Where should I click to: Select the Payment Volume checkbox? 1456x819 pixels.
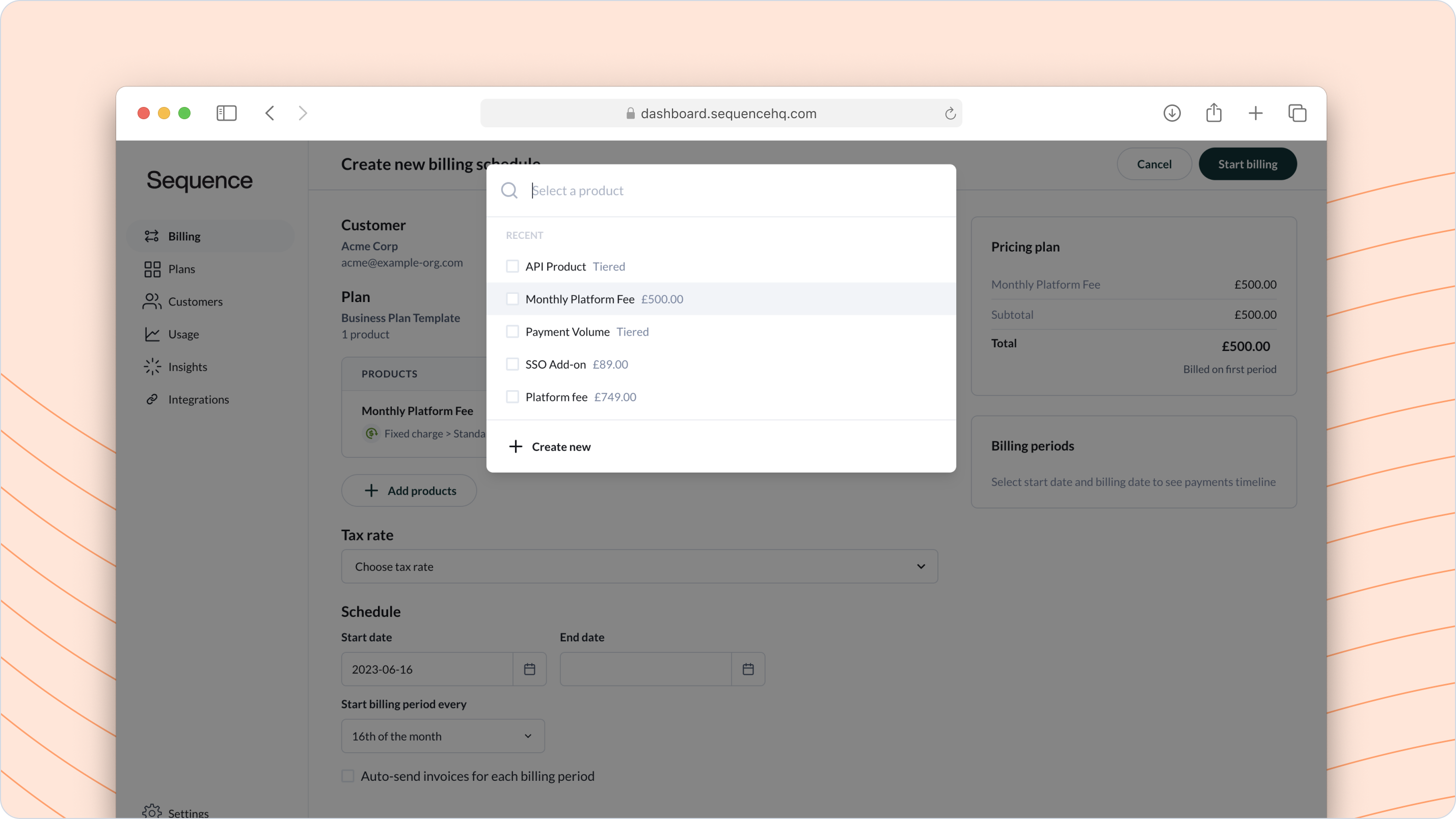512,332
